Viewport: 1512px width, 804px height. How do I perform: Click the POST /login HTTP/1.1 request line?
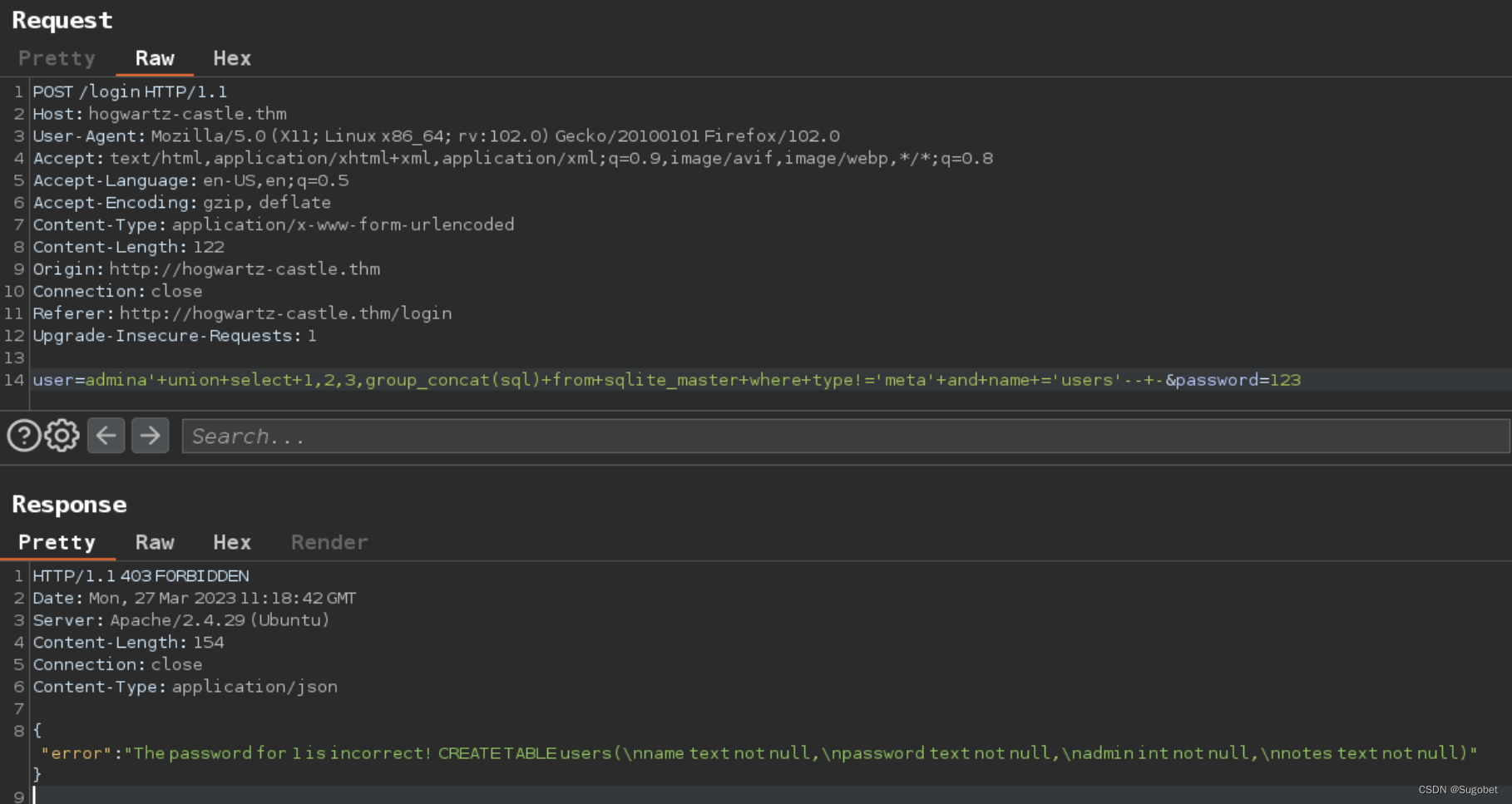coord(130,91)
